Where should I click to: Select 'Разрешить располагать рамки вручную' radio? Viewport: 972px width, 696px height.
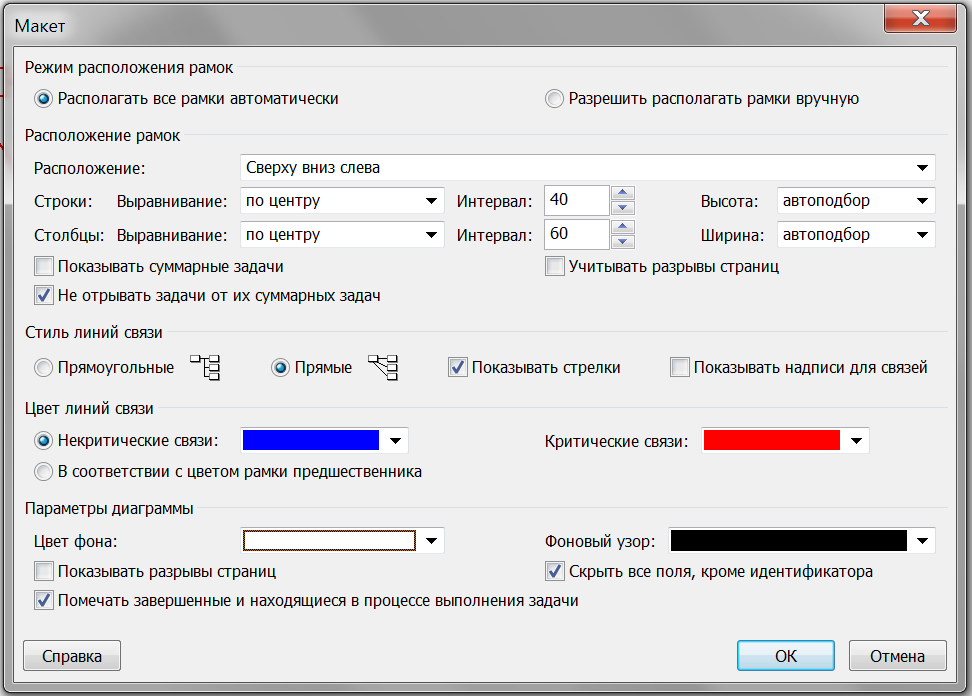click(554, 99)
